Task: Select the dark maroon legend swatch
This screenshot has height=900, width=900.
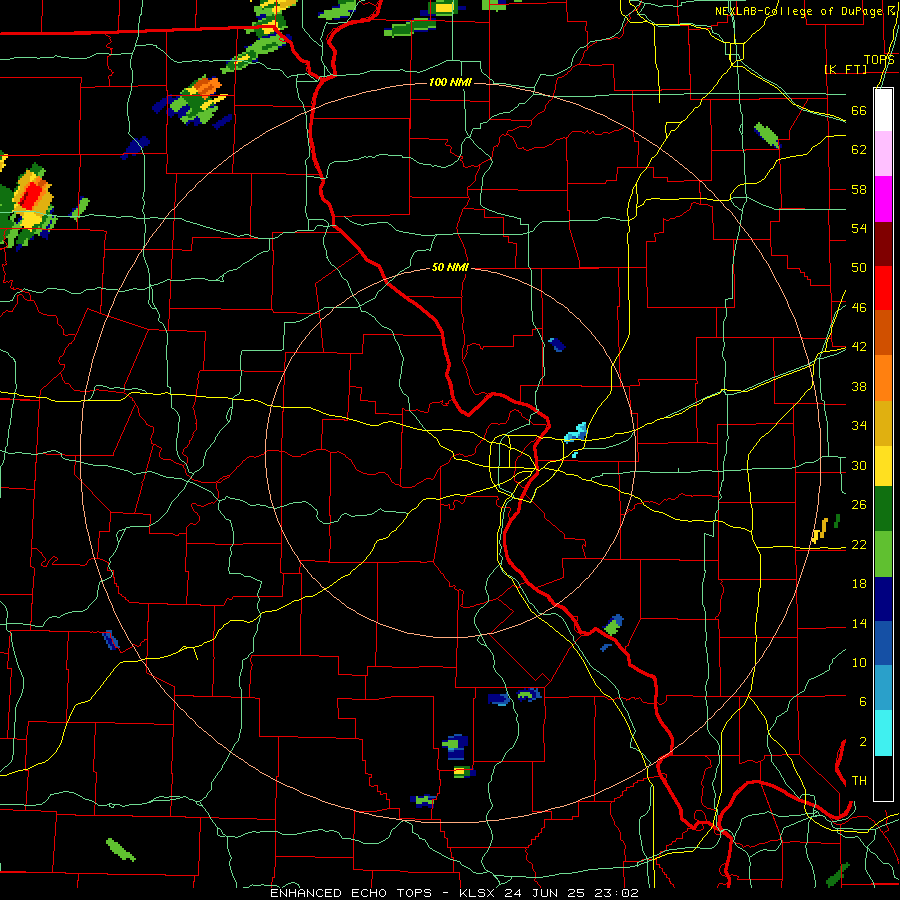Action: (883, 244)
